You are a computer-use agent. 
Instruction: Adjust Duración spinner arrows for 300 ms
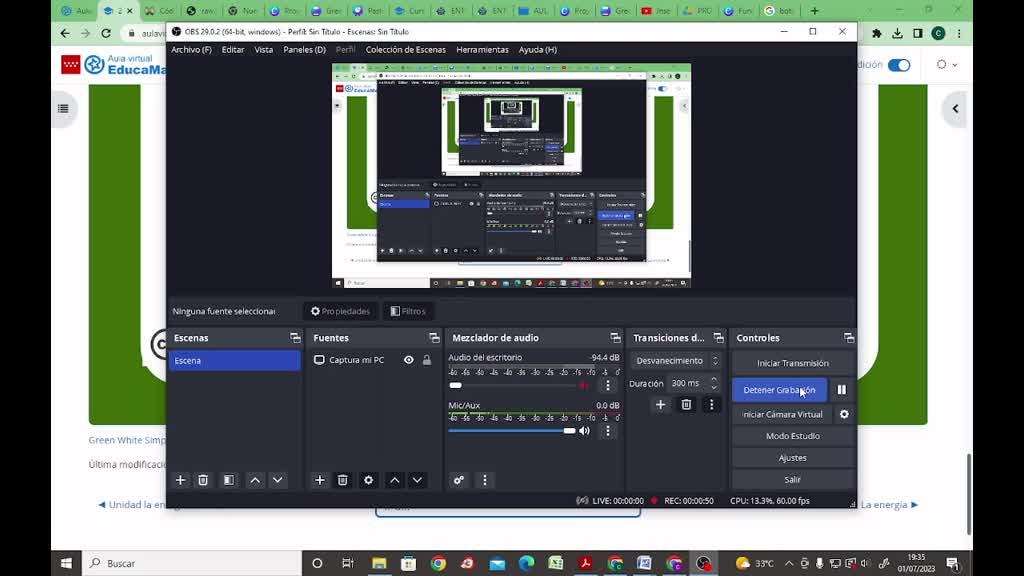(x=713, y=383)
